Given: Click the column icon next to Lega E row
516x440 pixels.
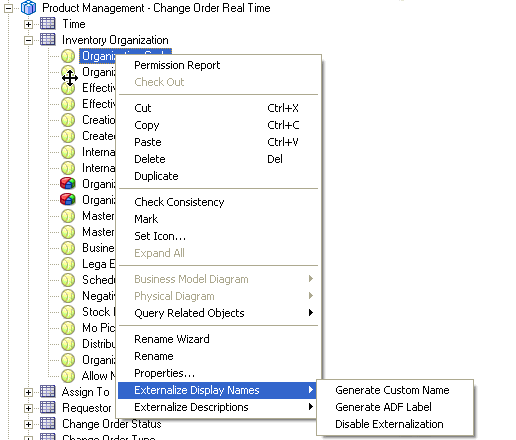Looking at the screenshot, I should [68, 264].
